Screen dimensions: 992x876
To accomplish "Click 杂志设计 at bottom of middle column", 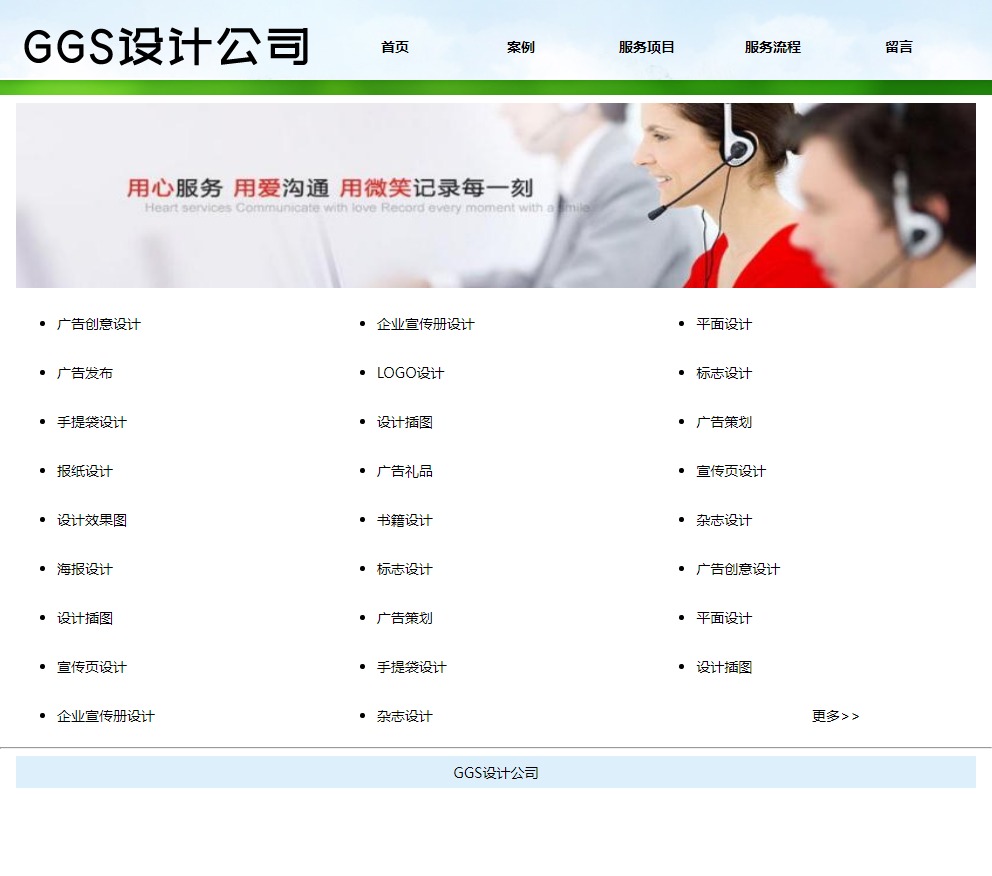I will [405, 716].
